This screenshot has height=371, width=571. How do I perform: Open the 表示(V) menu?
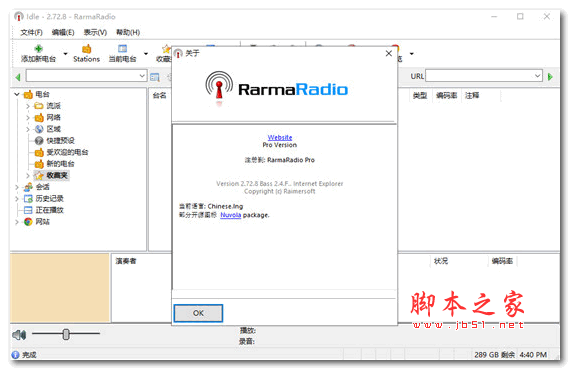point(95,32)
